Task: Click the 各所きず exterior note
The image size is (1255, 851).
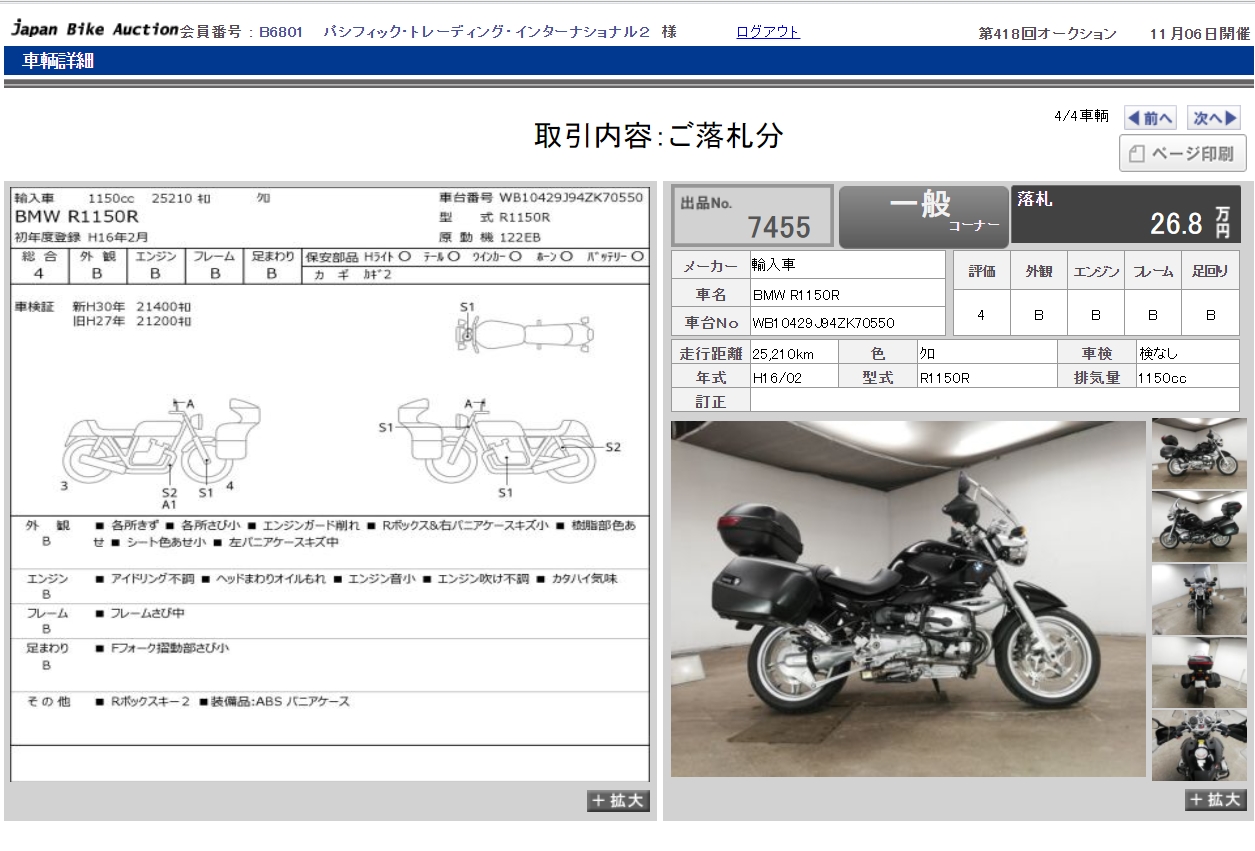Action: (x=126, y=525)
